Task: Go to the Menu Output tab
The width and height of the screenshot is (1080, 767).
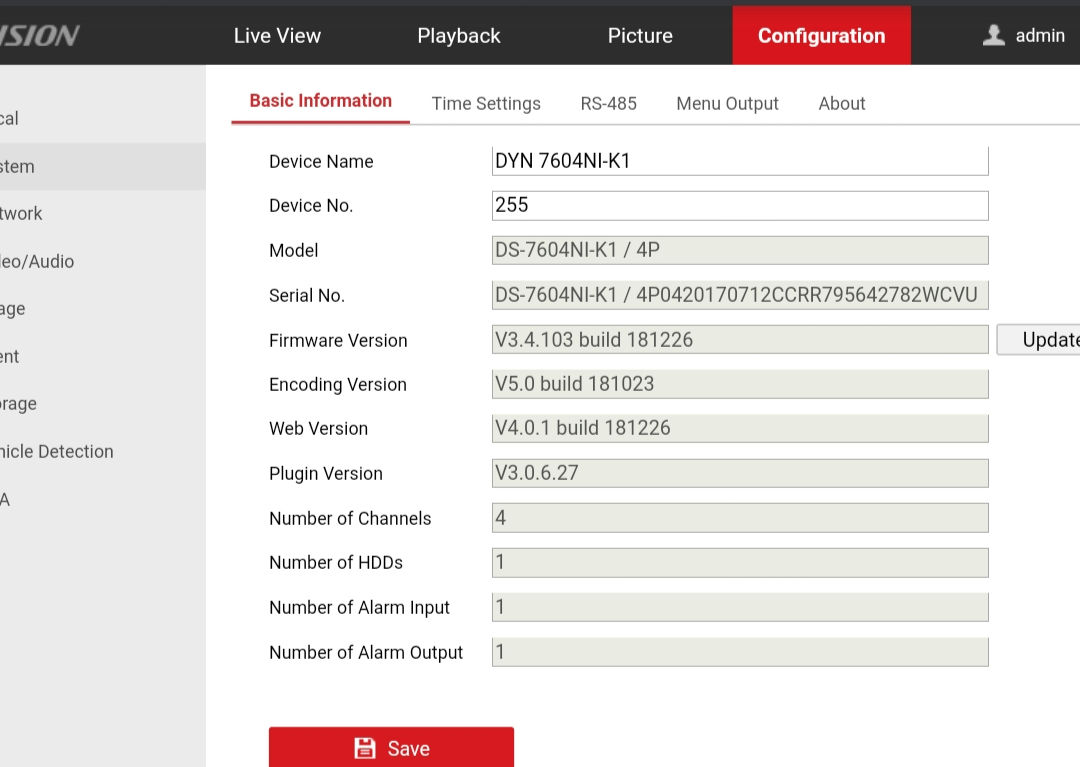Action: 727,103
